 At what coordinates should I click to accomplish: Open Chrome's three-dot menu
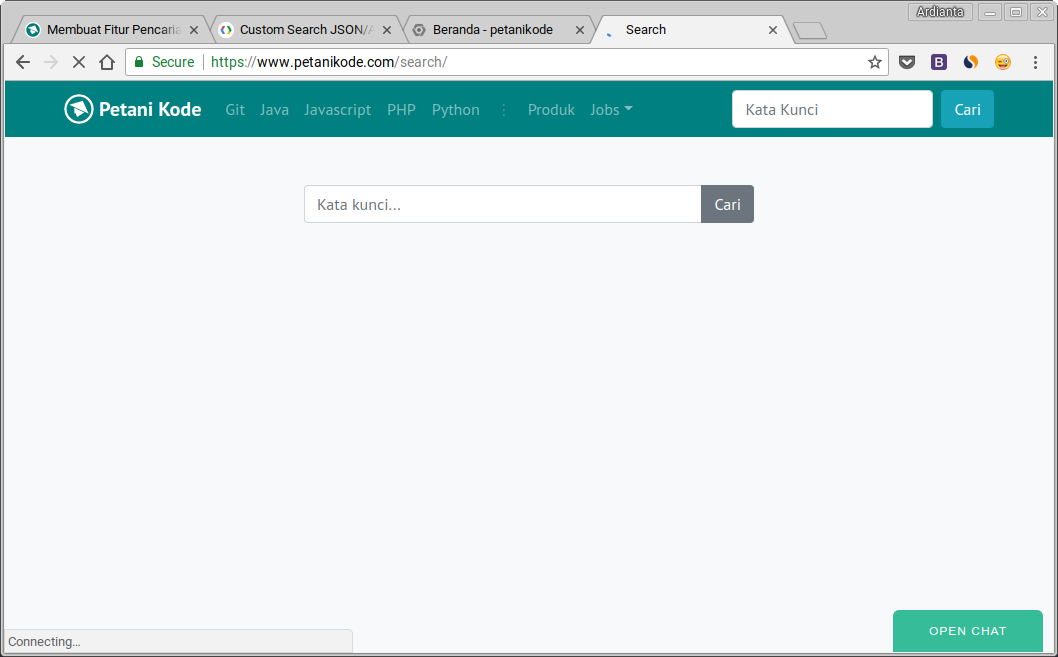(1035, 62)
